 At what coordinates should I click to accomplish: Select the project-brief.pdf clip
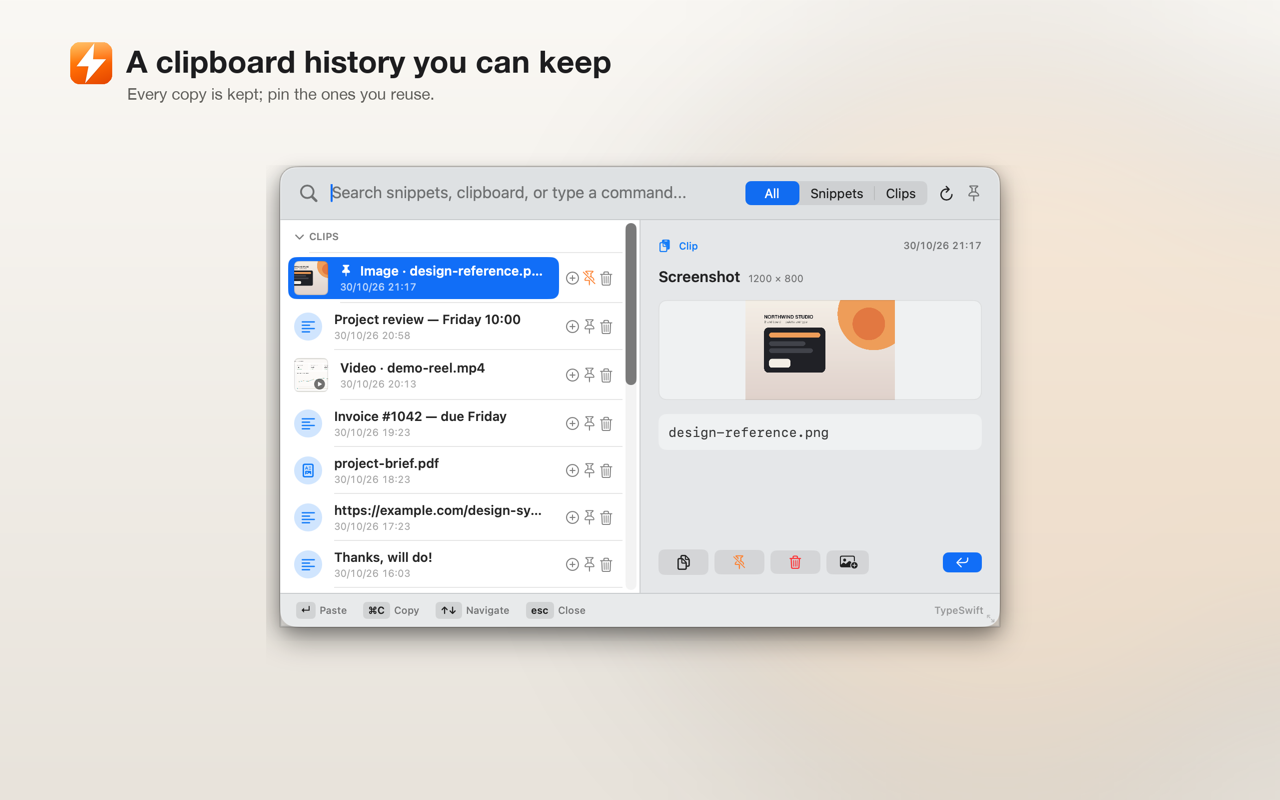423,471
